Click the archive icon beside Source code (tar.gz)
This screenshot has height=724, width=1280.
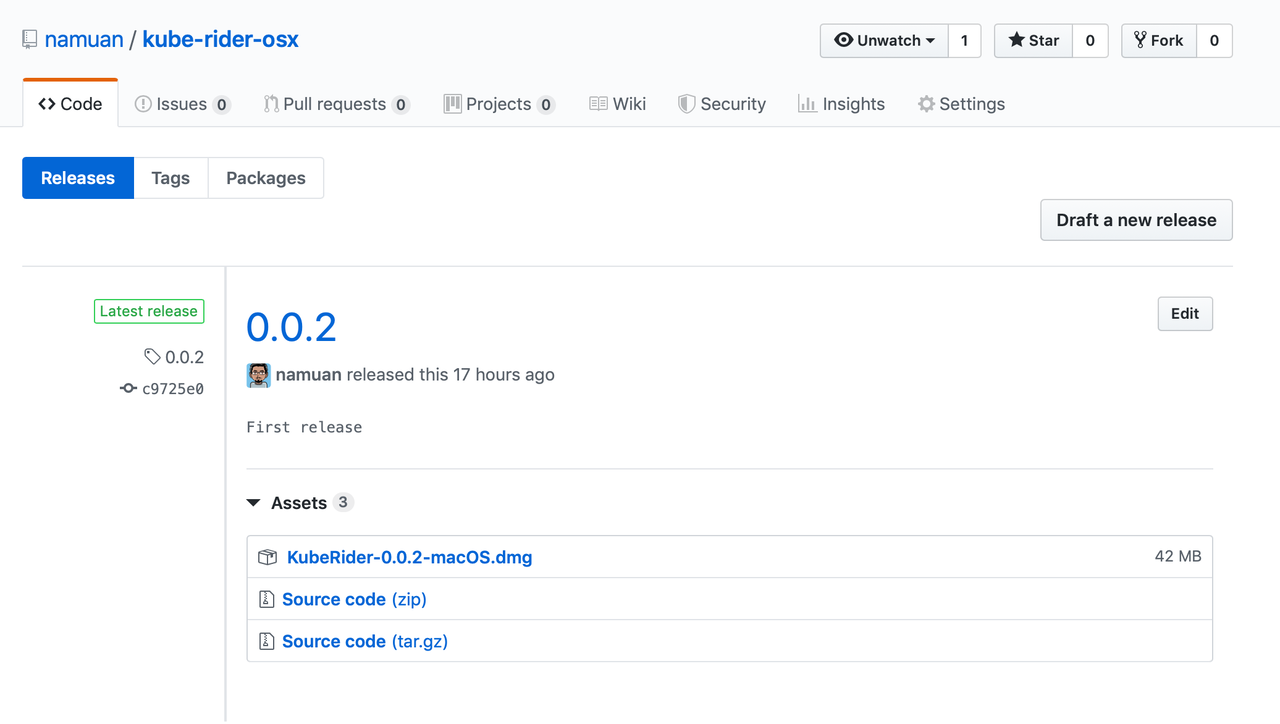[266, 641]
